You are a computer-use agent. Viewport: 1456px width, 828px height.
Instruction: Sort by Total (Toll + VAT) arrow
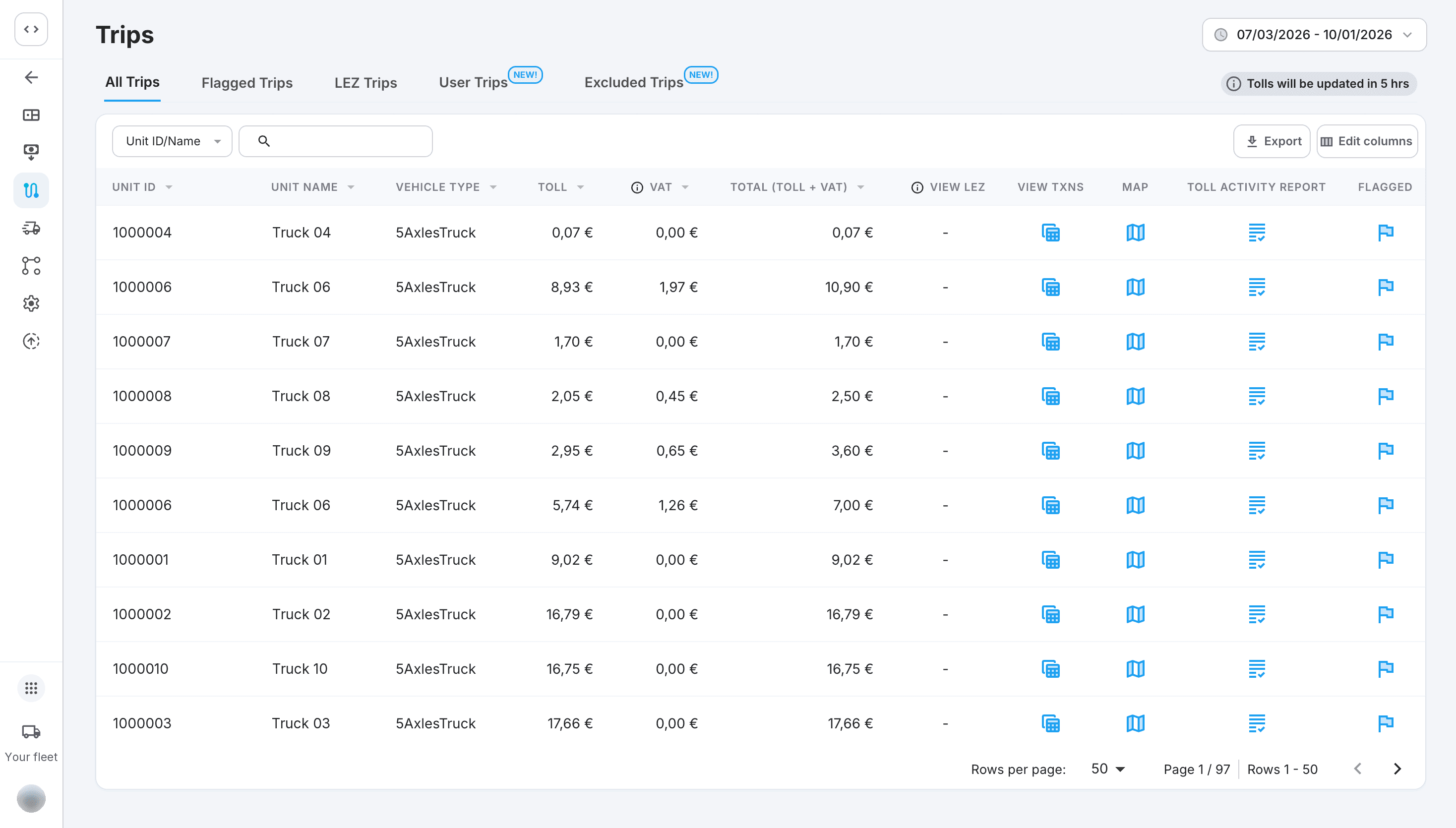860,188
